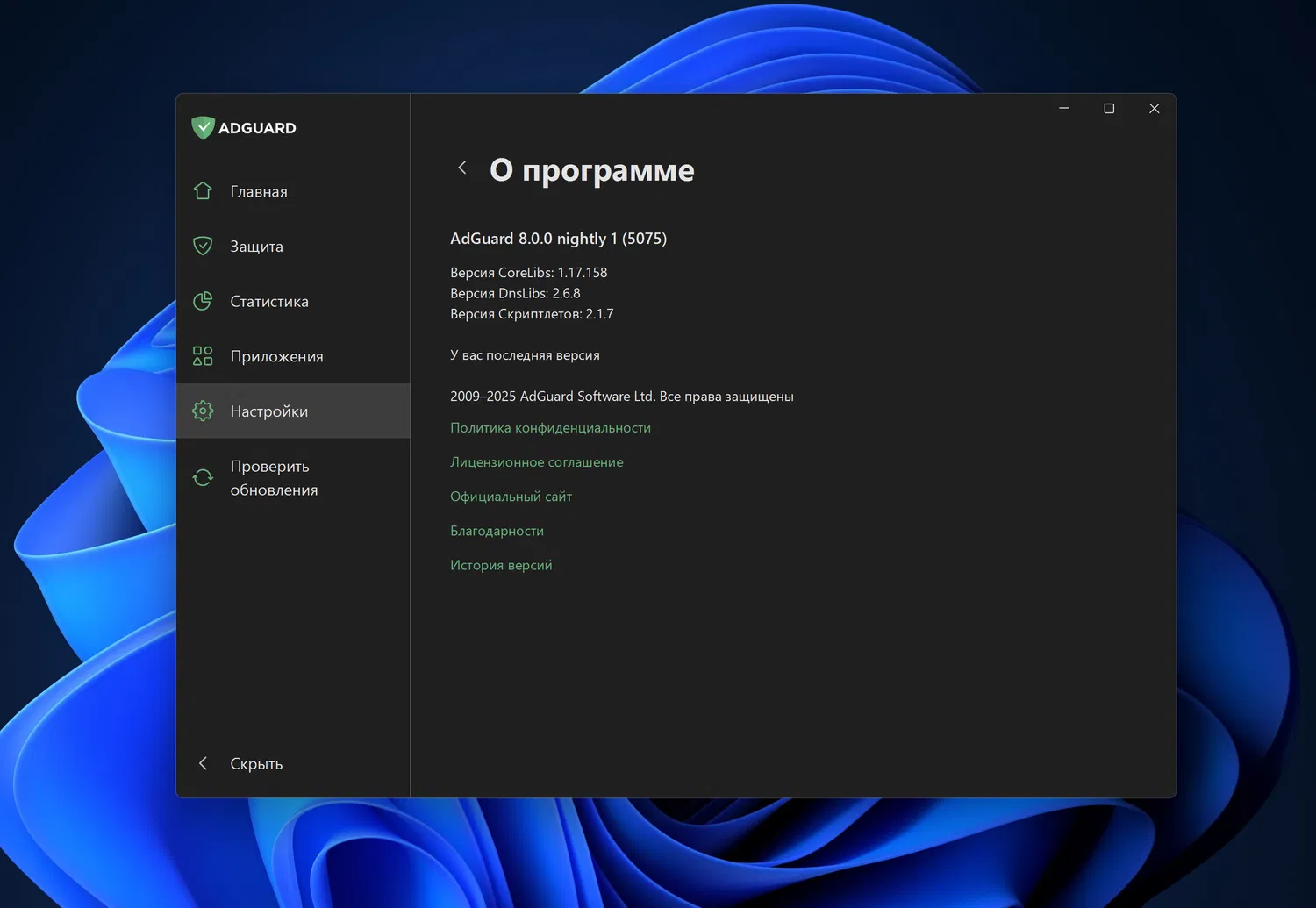Image resolution: width=1316 pixels, height=908 pixels.
Task: Click the У вас последняя версия status text
Action: click(x=525, y=355)
